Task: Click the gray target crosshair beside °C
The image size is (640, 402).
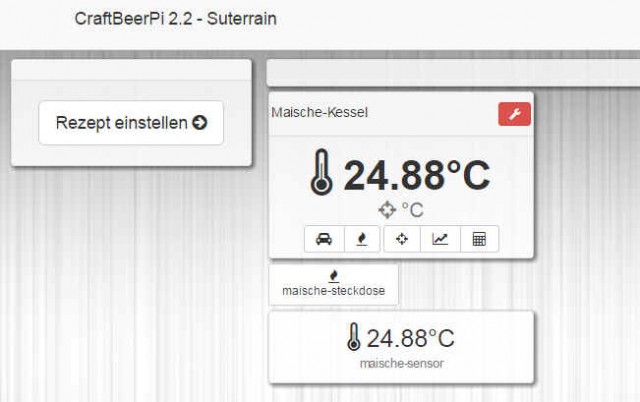Action: tap(387, 210)
